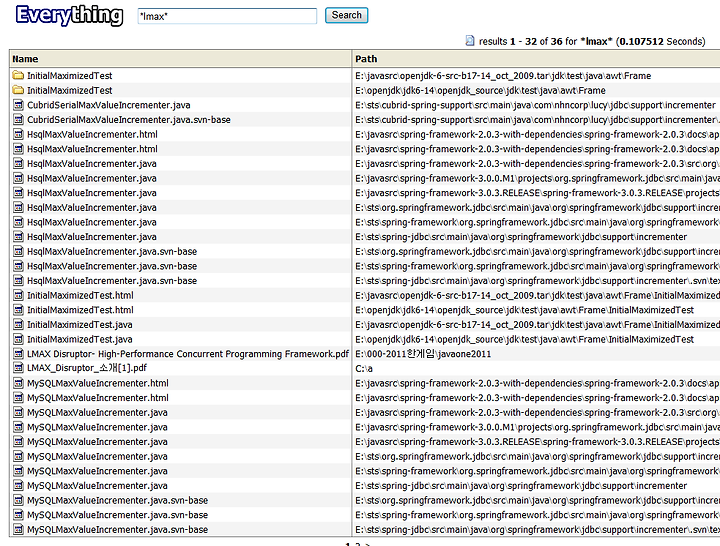Click icon of MySQLMaxValueIncrementer.java.svn-base in E:\sts\org.springframework.jdbc
Screen dimensions: 720x546
18,501
